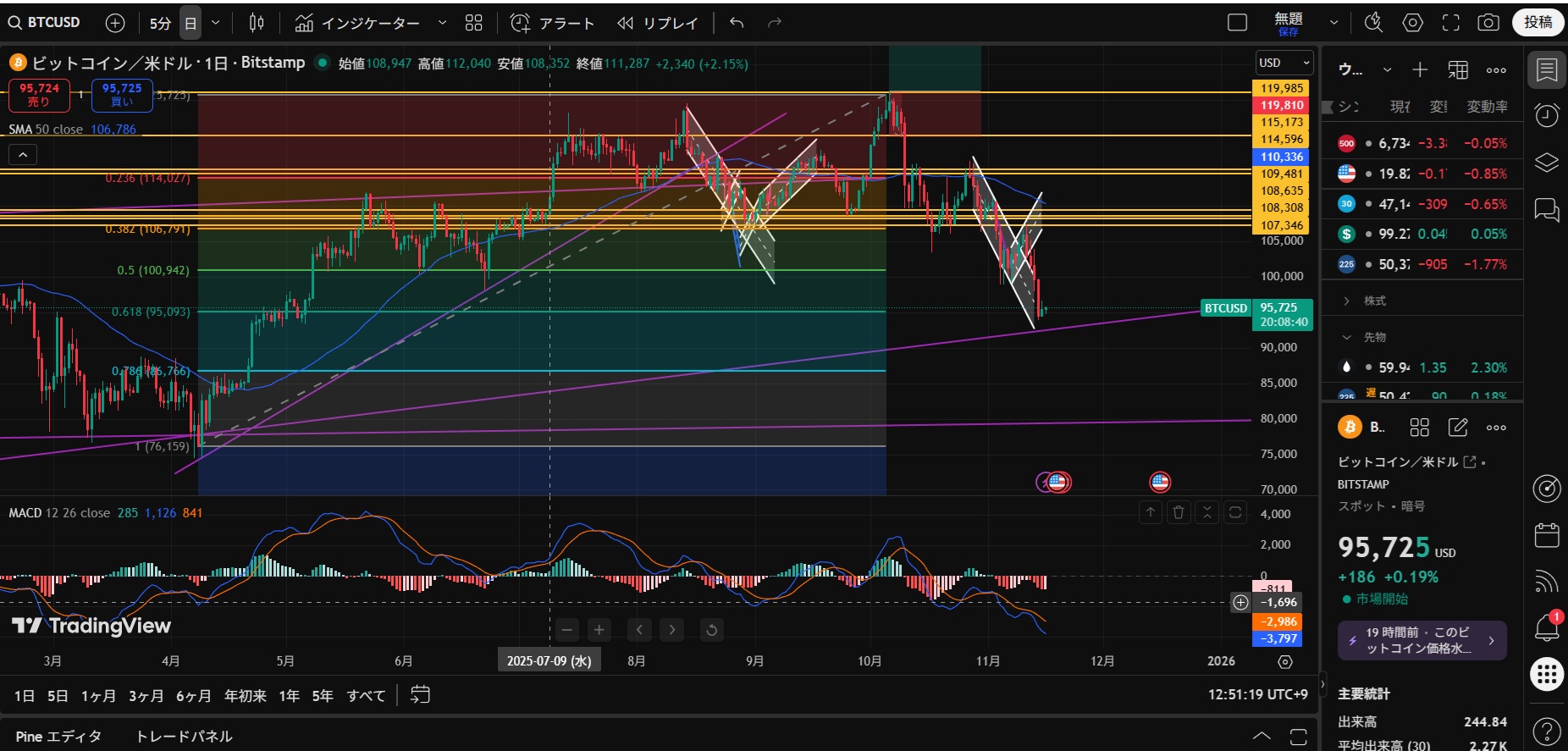Open the インジケーター favorites dropdown arrow
Viewport: 1568px width, 751px height.
(442, 24)
